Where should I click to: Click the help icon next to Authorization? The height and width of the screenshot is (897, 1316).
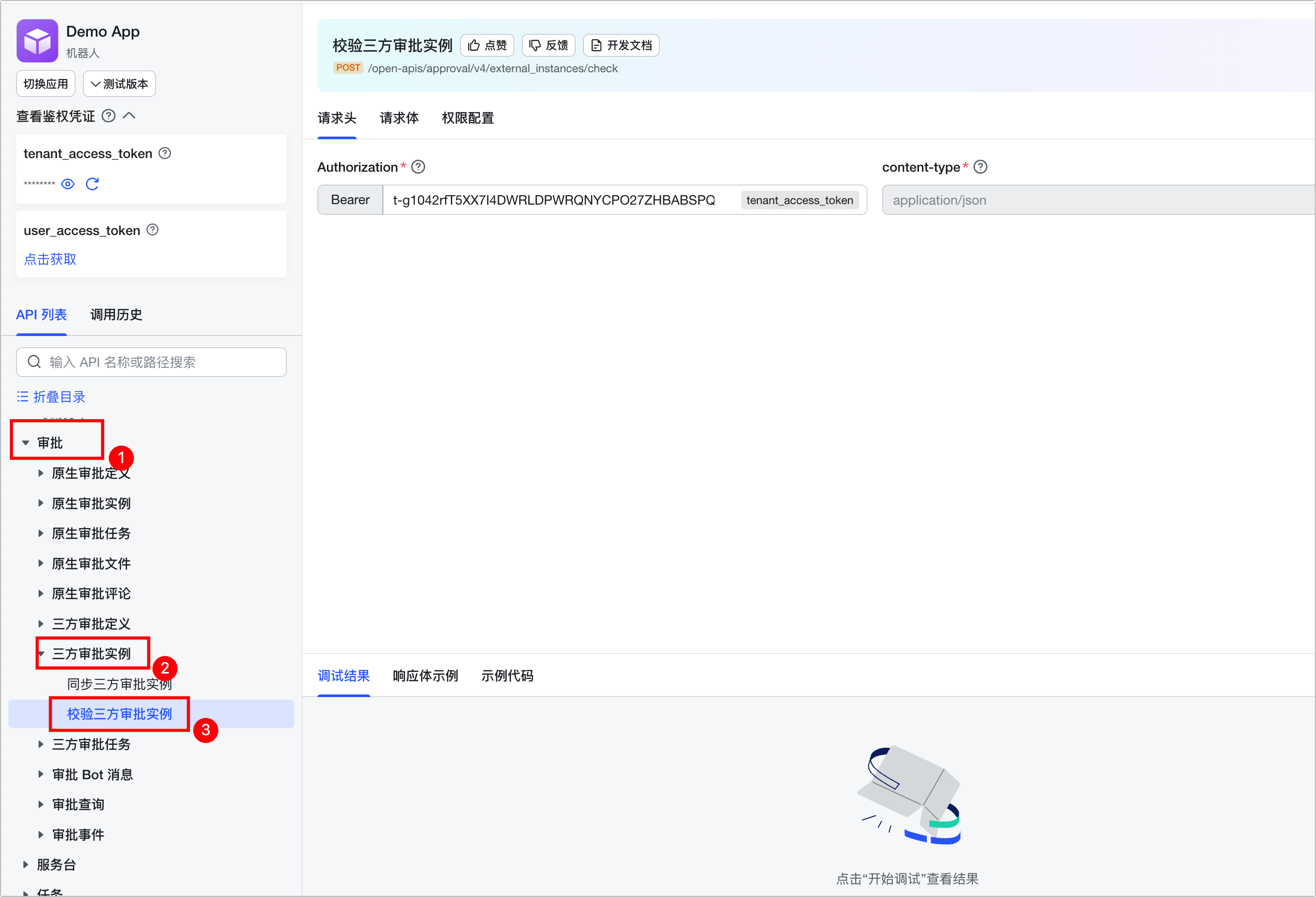418,167
